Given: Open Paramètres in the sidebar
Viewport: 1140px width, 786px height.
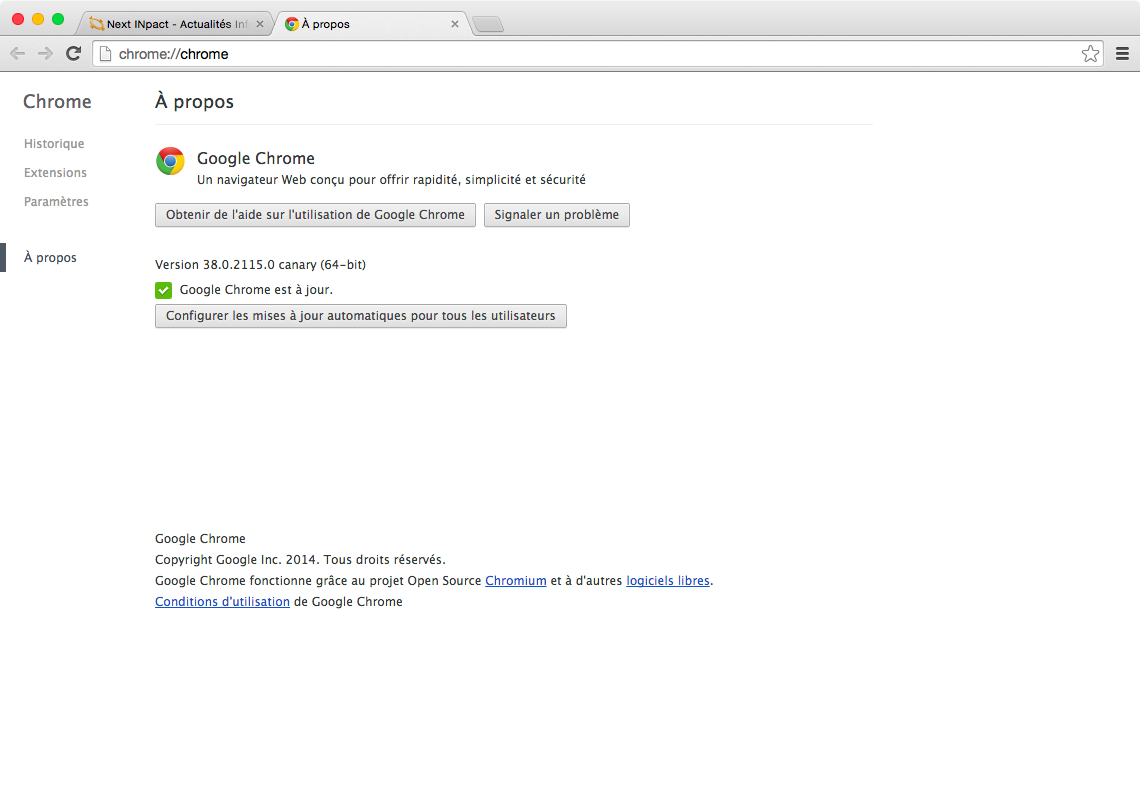Looking at the screenshot, I should click(x=56, y=202).
